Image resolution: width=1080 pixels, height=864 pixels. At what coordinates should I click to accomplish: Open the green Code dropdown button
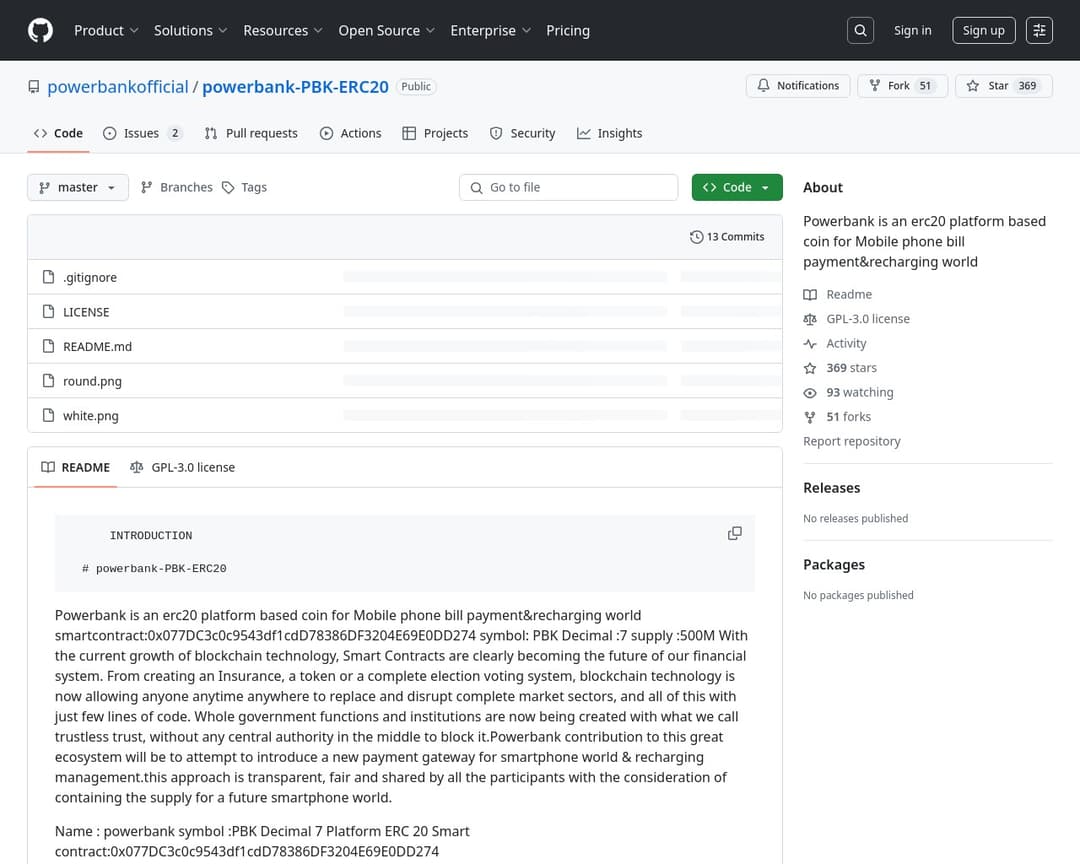[x=737, y=187]
